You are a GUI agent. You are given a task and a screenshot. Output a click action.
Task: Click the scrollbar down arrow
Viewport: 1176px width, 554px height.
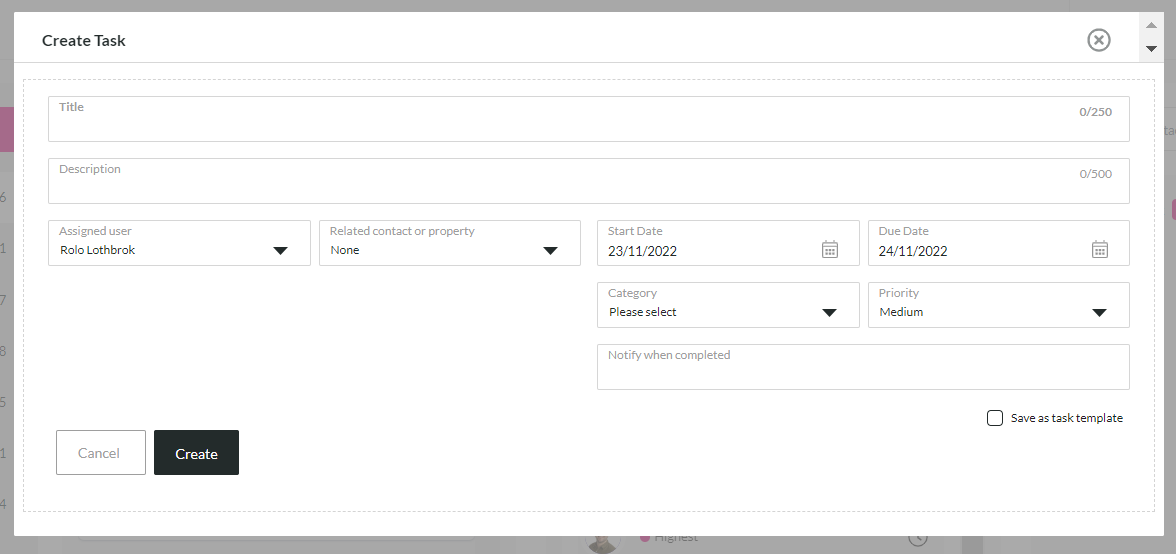click(1150, 49)
